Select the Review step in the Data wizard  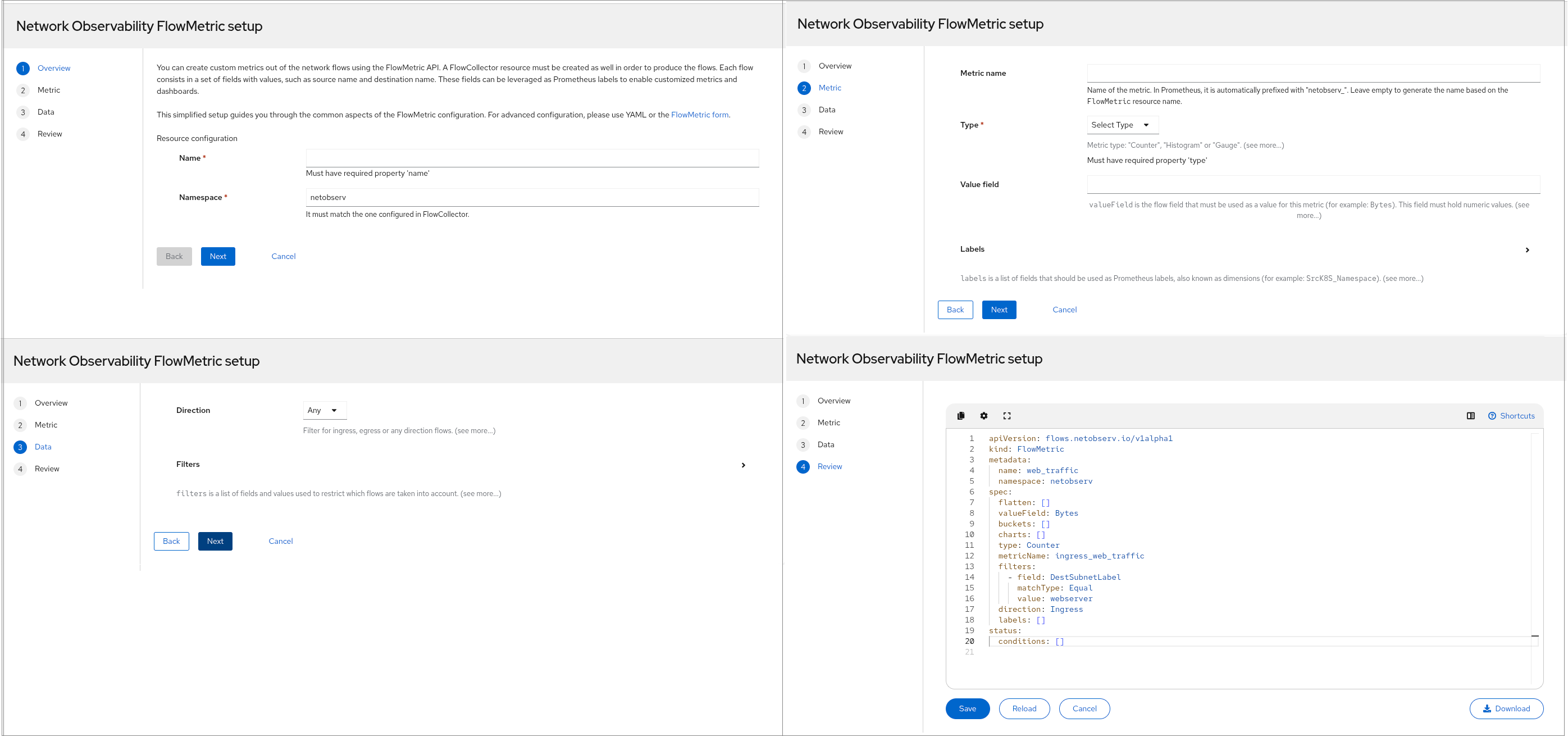pos(47,469)
